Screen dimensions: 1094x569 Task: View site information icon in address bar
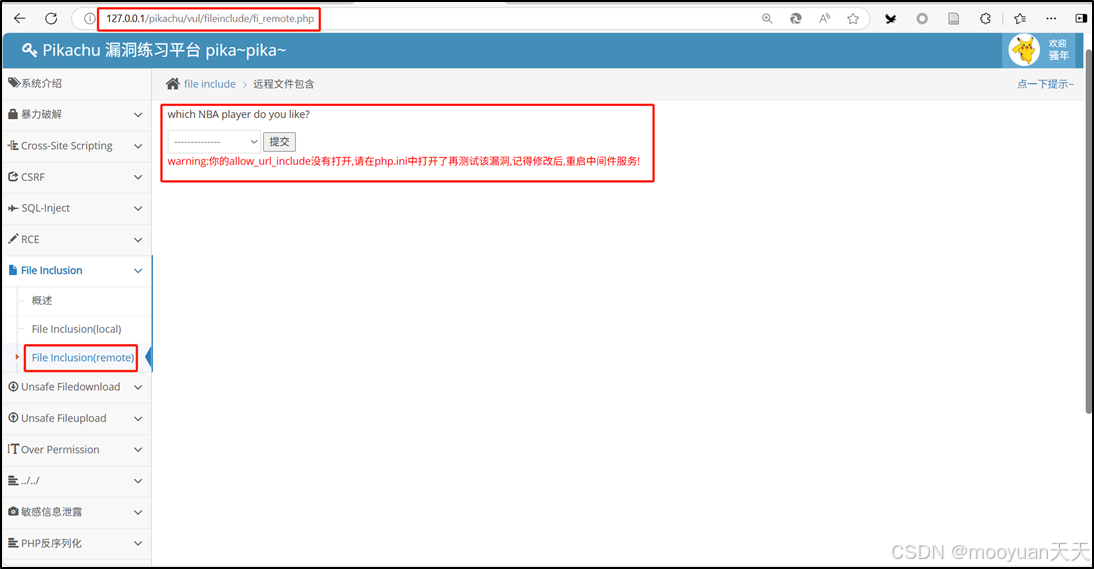coord(89,19)
